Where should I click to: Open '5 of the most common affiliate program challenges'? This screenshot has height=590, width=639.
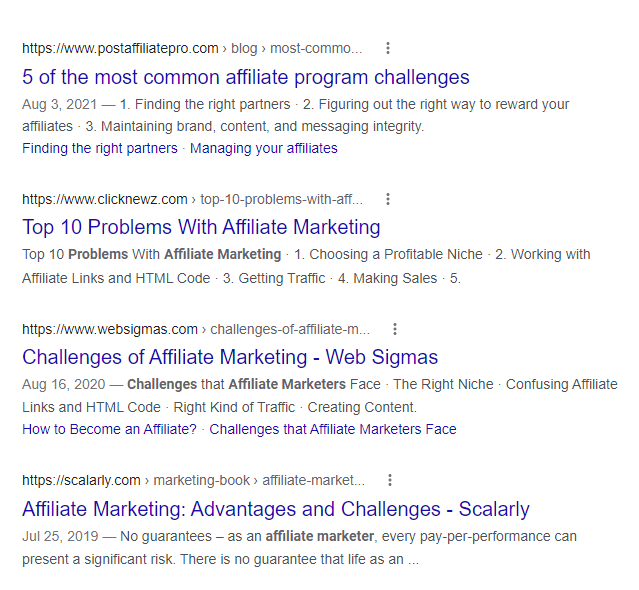click(245, 77)
